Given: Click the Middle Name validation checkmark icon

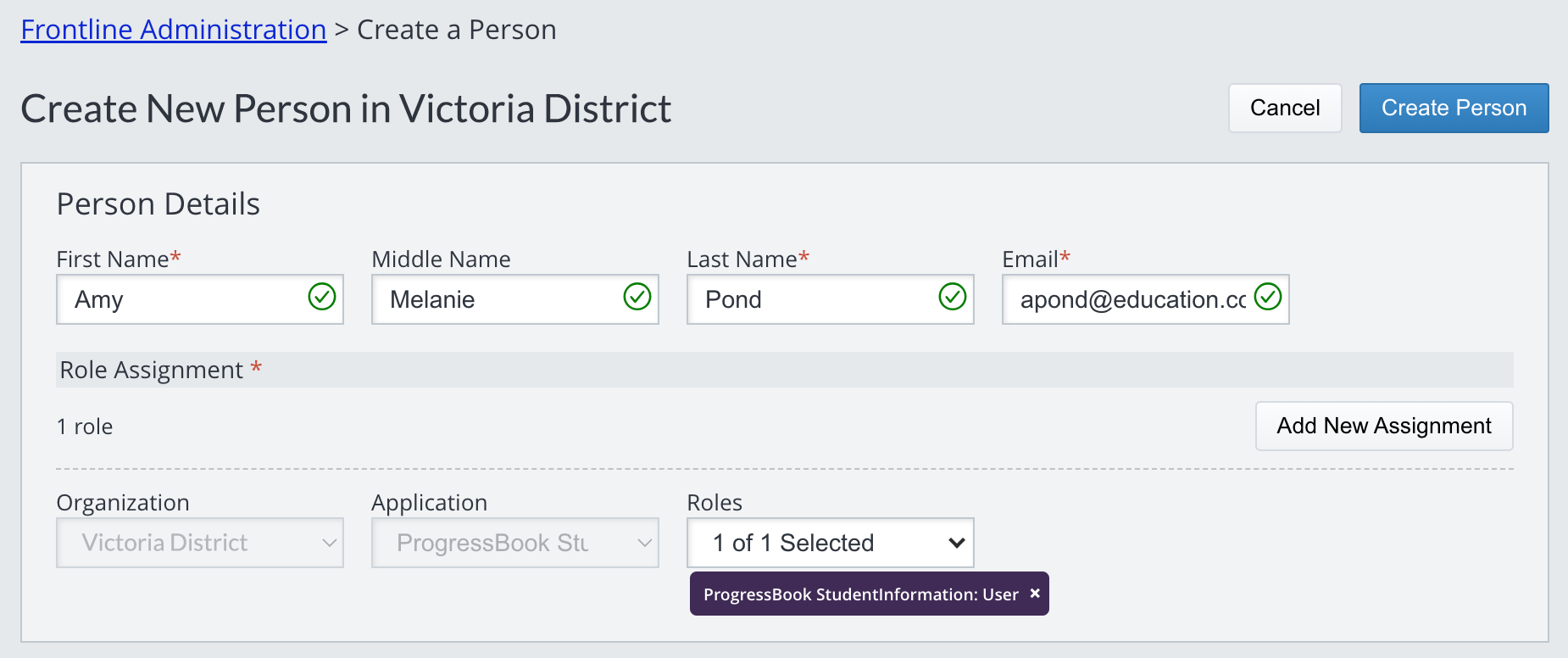Looking at the screenshot, I should click(x=637, y=297).
